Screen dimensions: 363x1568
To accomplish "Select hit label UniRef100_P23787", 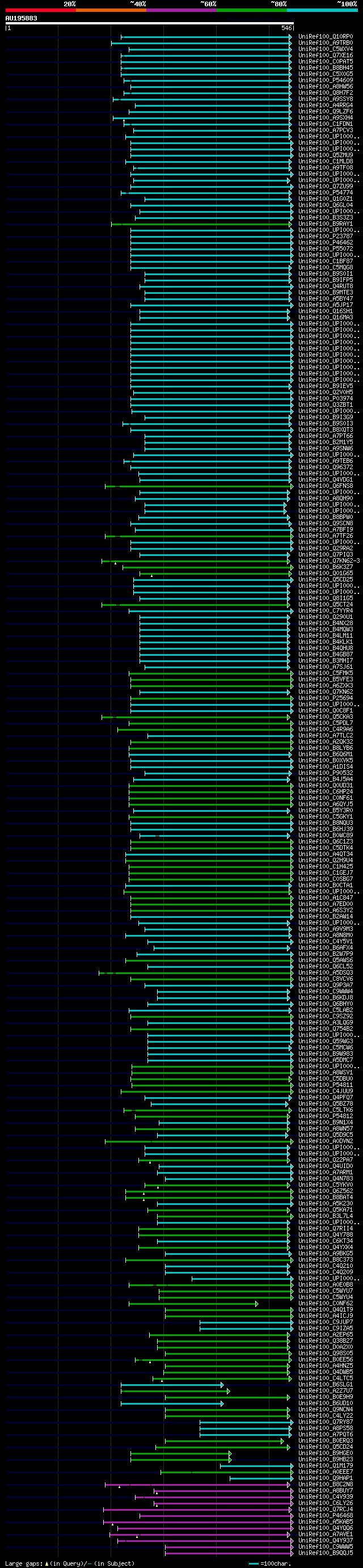I will (325, 236).
